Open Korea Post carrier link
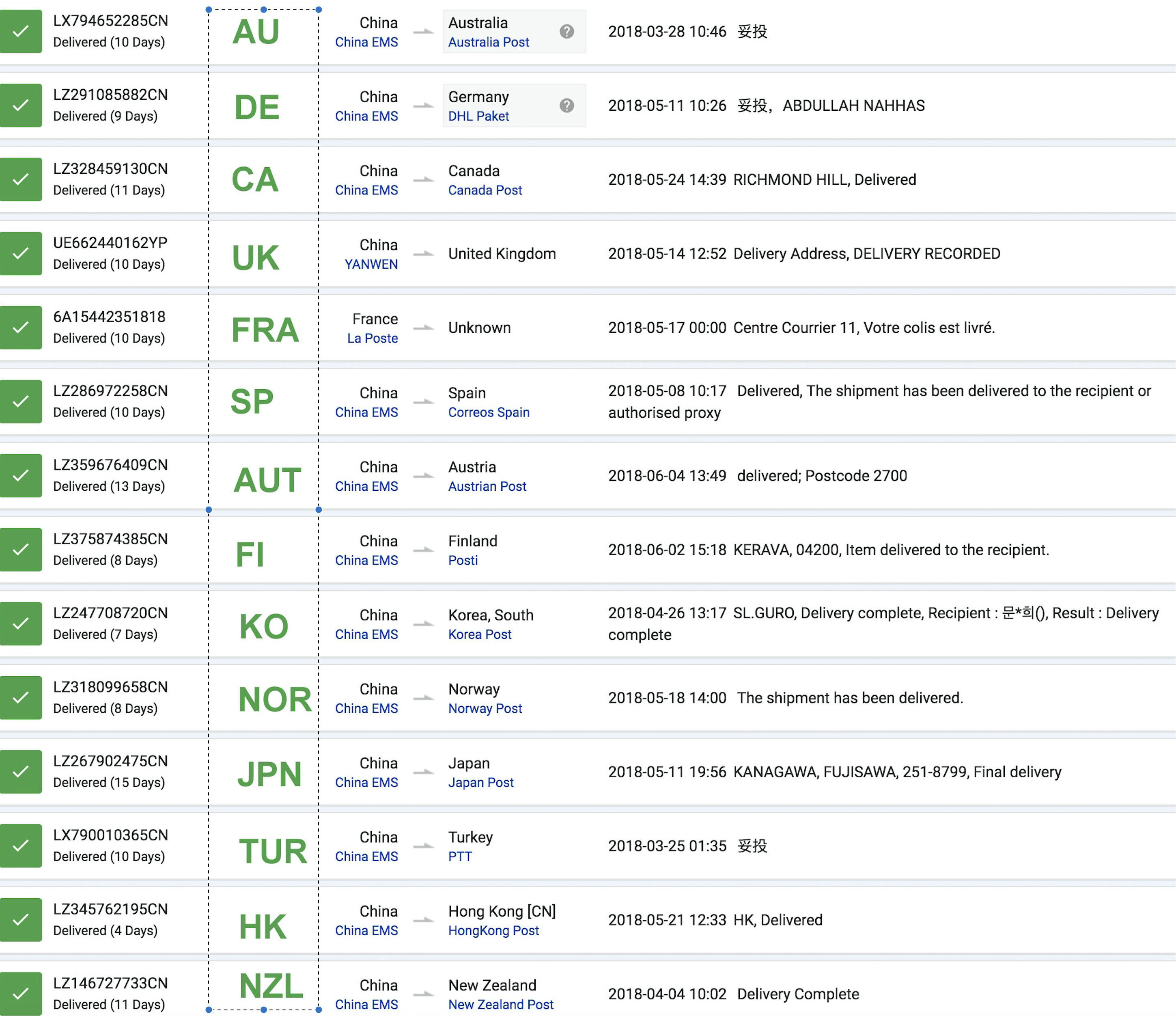 480,634
